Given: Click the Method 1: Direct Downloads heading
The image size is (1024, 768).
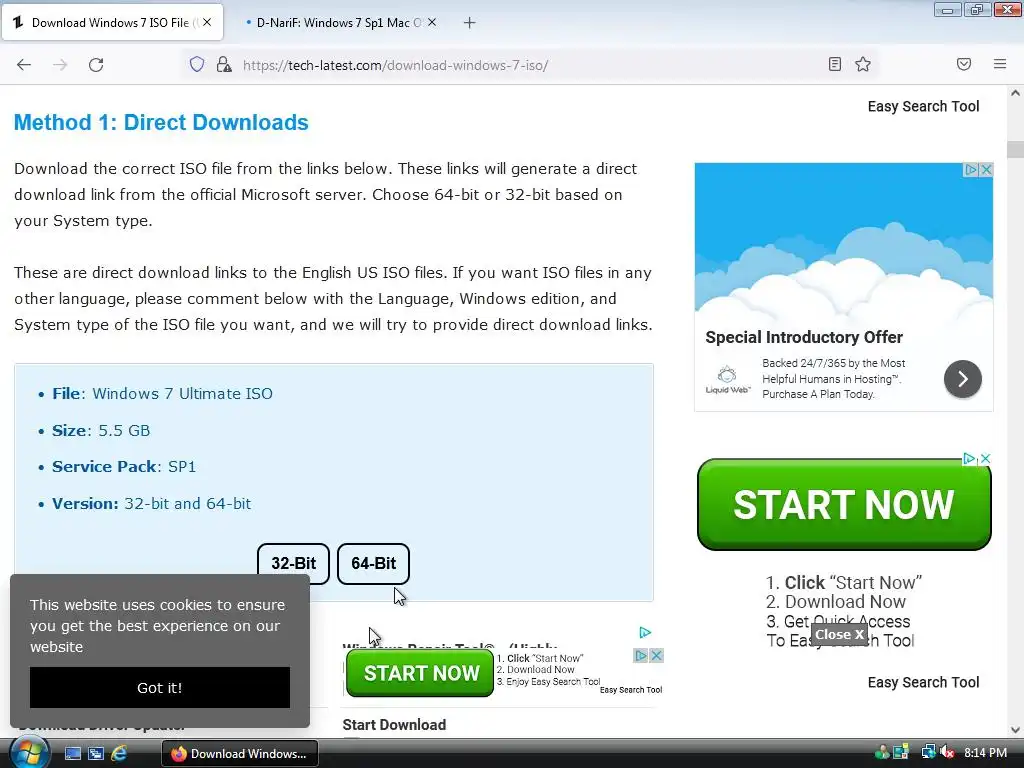Looking at the screenshot, I should click(x=161, y=122).
